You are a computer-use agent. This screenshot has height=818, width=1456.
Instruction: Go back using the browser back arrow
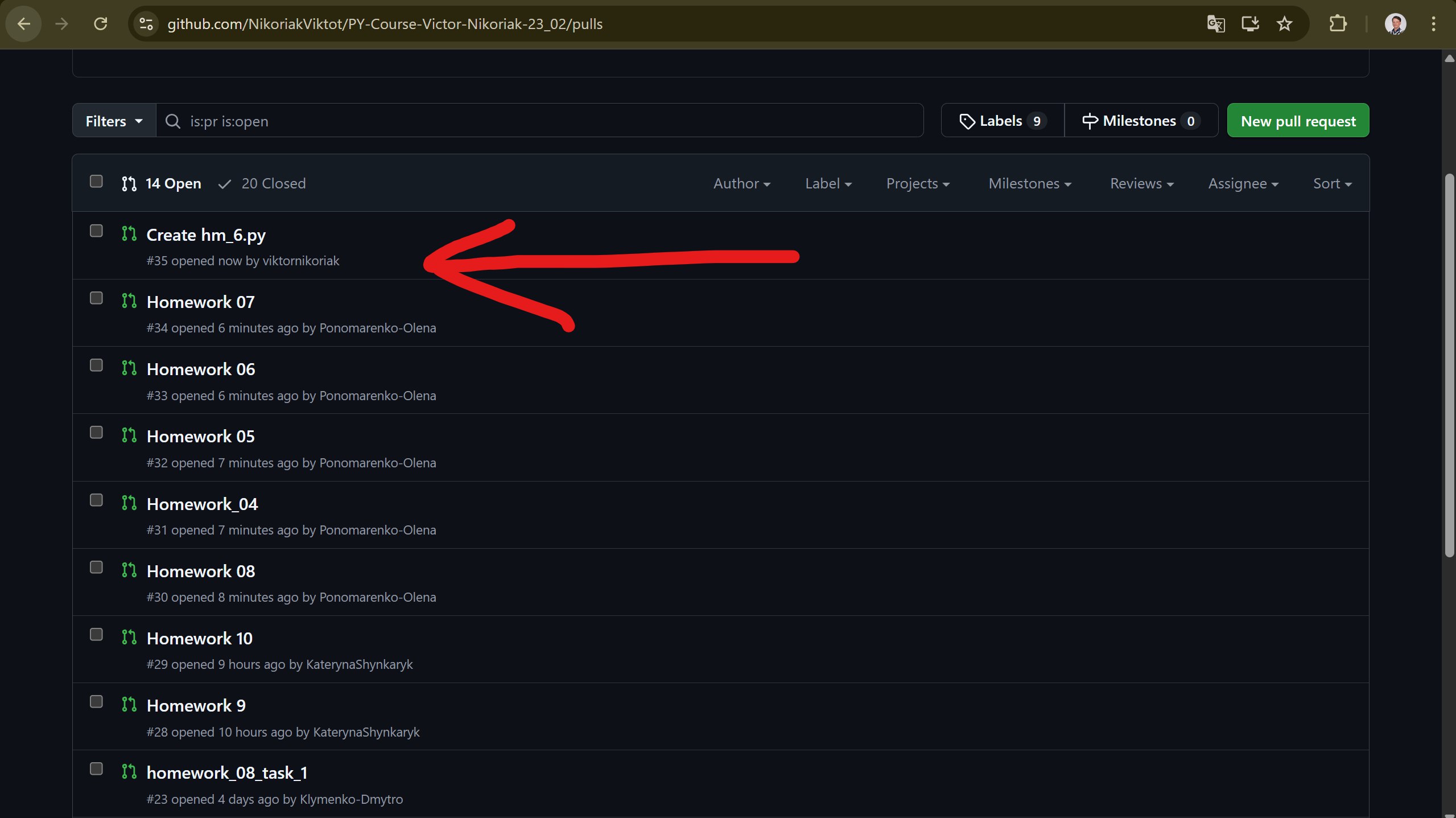click(x=24, y=24)
